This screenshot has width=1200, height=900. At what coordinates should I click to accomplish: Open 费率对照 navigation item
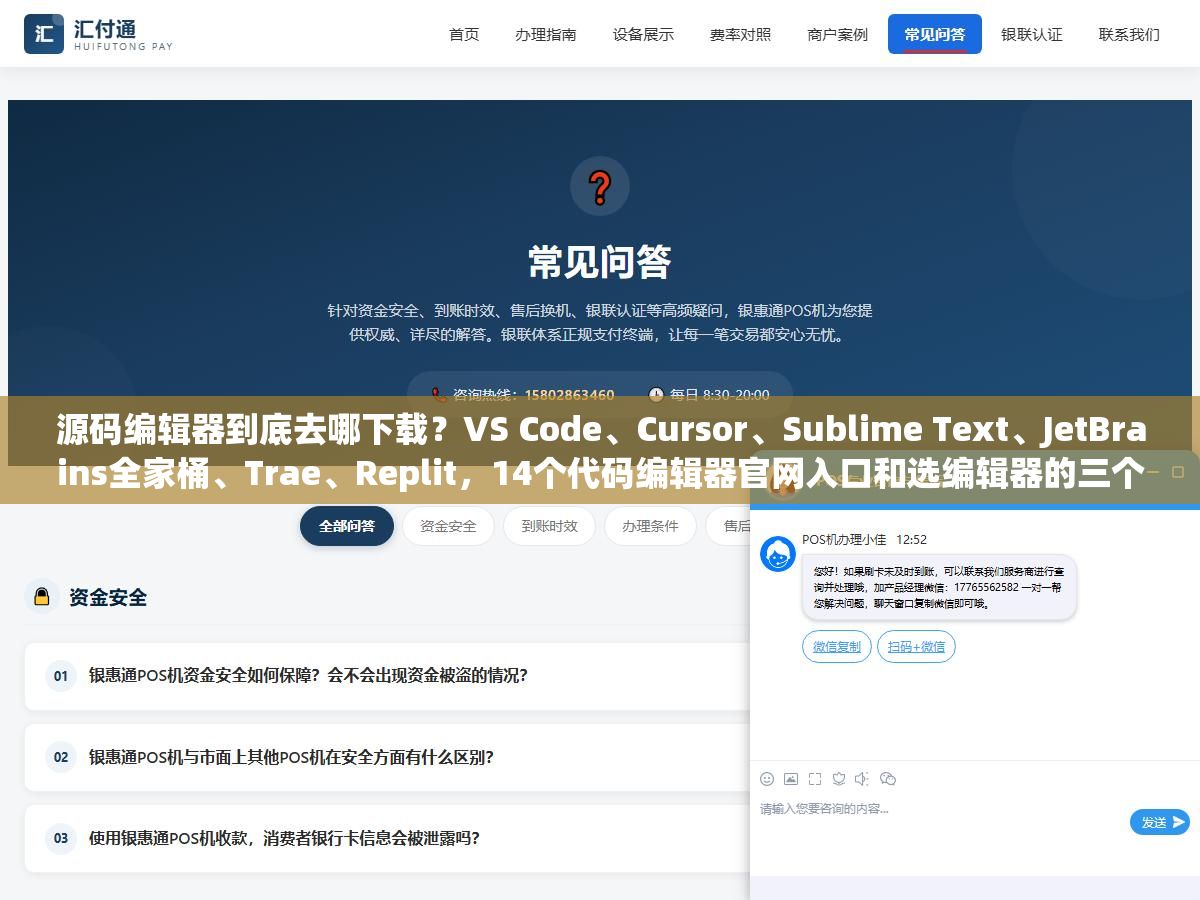pyautogui.click(x=741, y=34)
